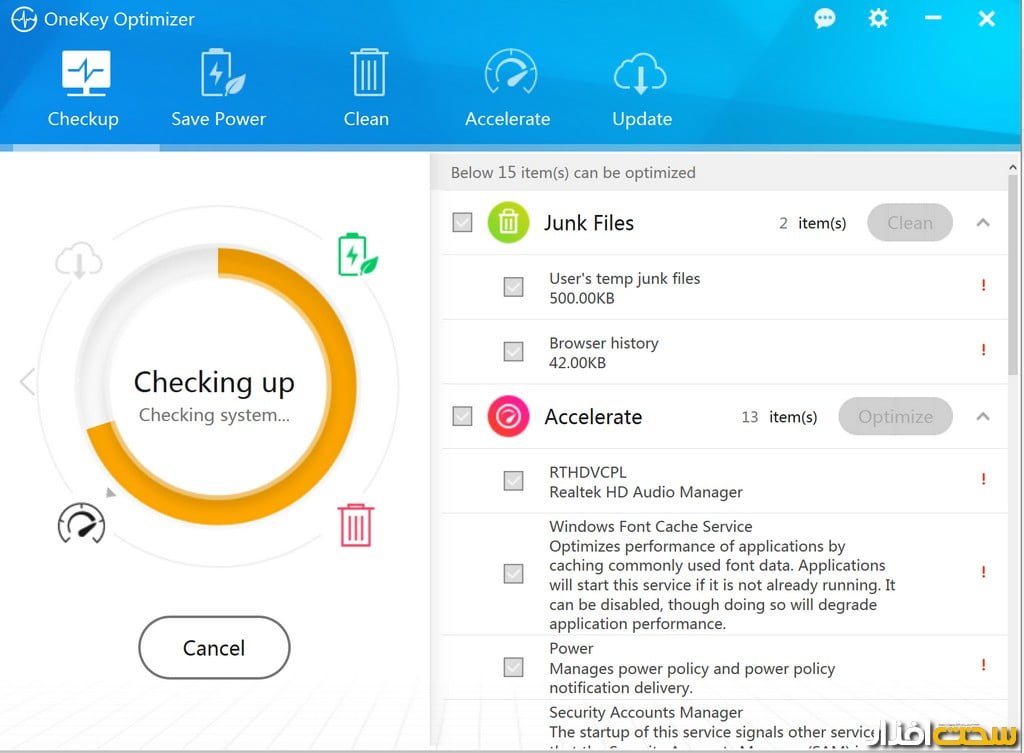Click the vertical scrollbar in the results list
Screen dimensions: 1024x753
1014,280
